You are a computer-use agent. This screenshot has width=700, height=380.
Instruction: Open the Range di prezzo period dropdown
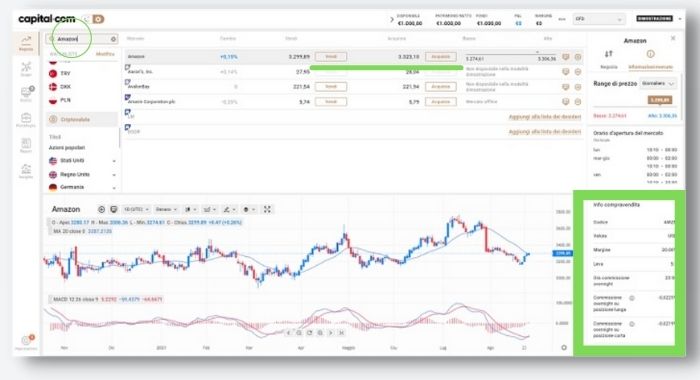[x=658, y=84]
